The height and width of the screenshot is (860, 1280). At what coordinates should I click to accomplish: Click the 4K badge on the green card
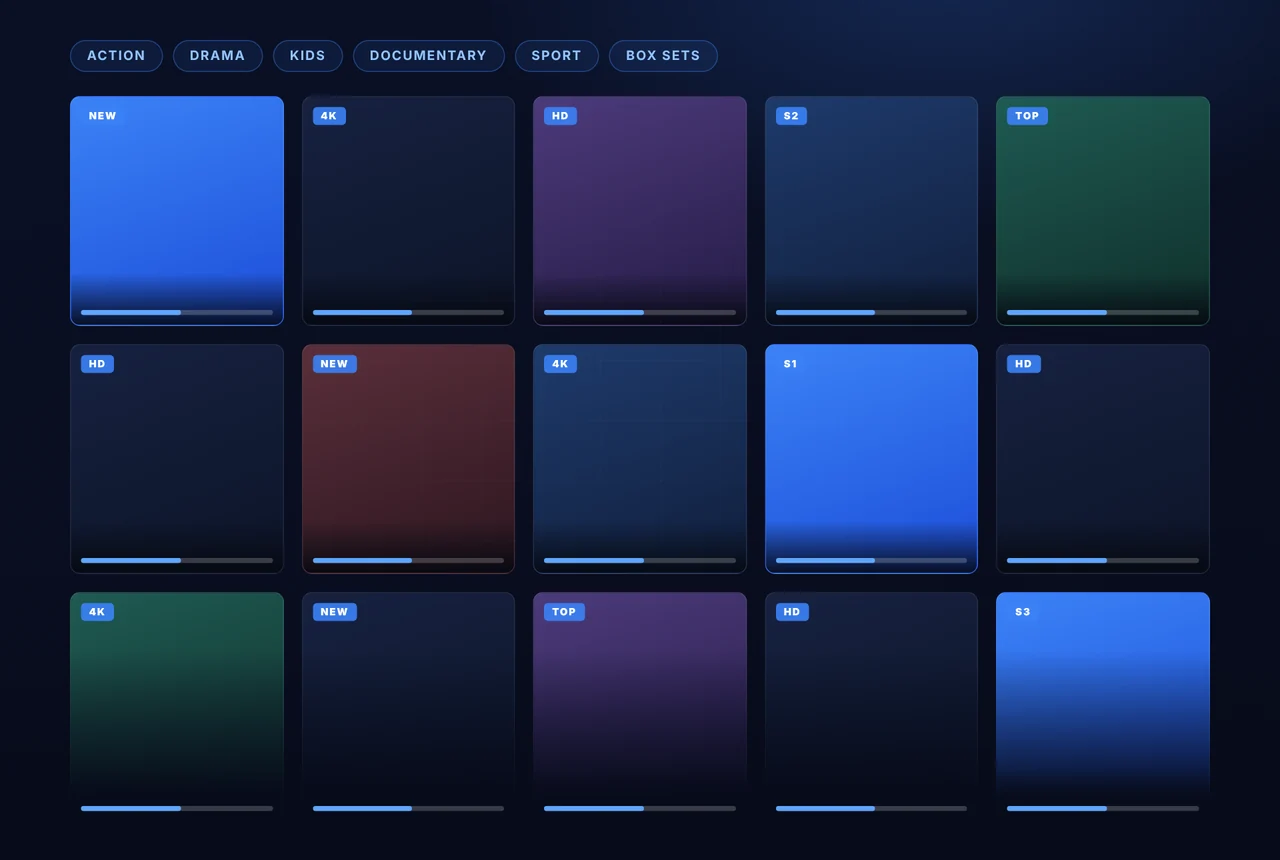[x=97, y=612]
